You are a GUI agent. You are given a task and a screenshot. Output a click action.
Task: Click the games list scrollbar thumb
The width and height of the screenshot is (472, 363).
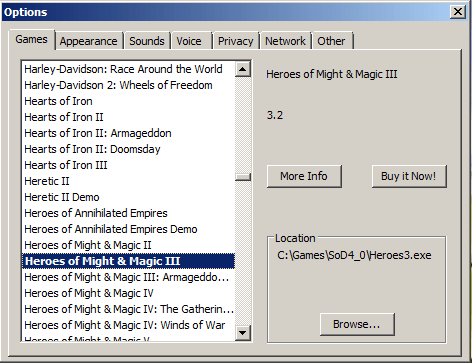point(243,177)
